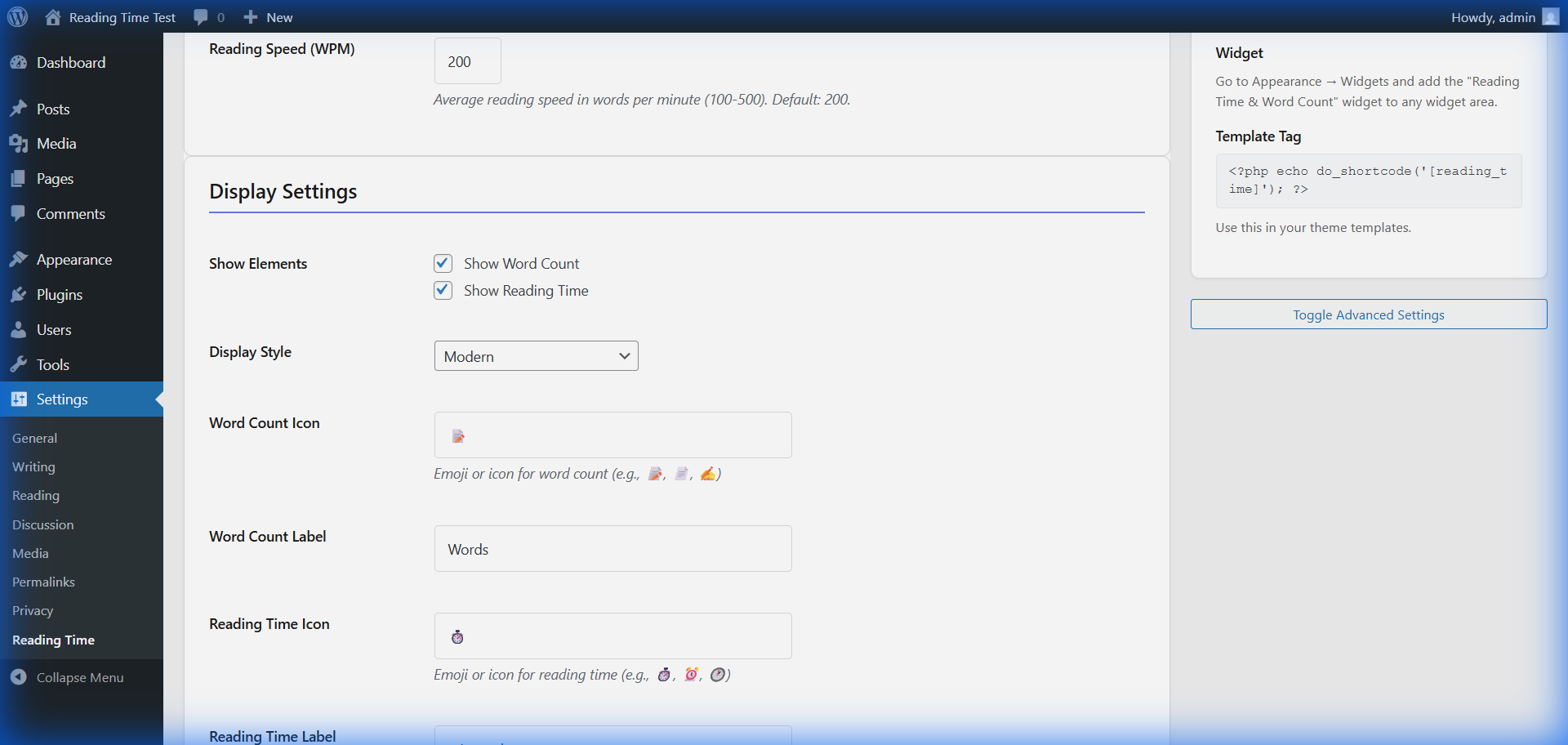Focus the Reading Speed WPM field
The image size is (1568, 745).
[x=467, y=61]
